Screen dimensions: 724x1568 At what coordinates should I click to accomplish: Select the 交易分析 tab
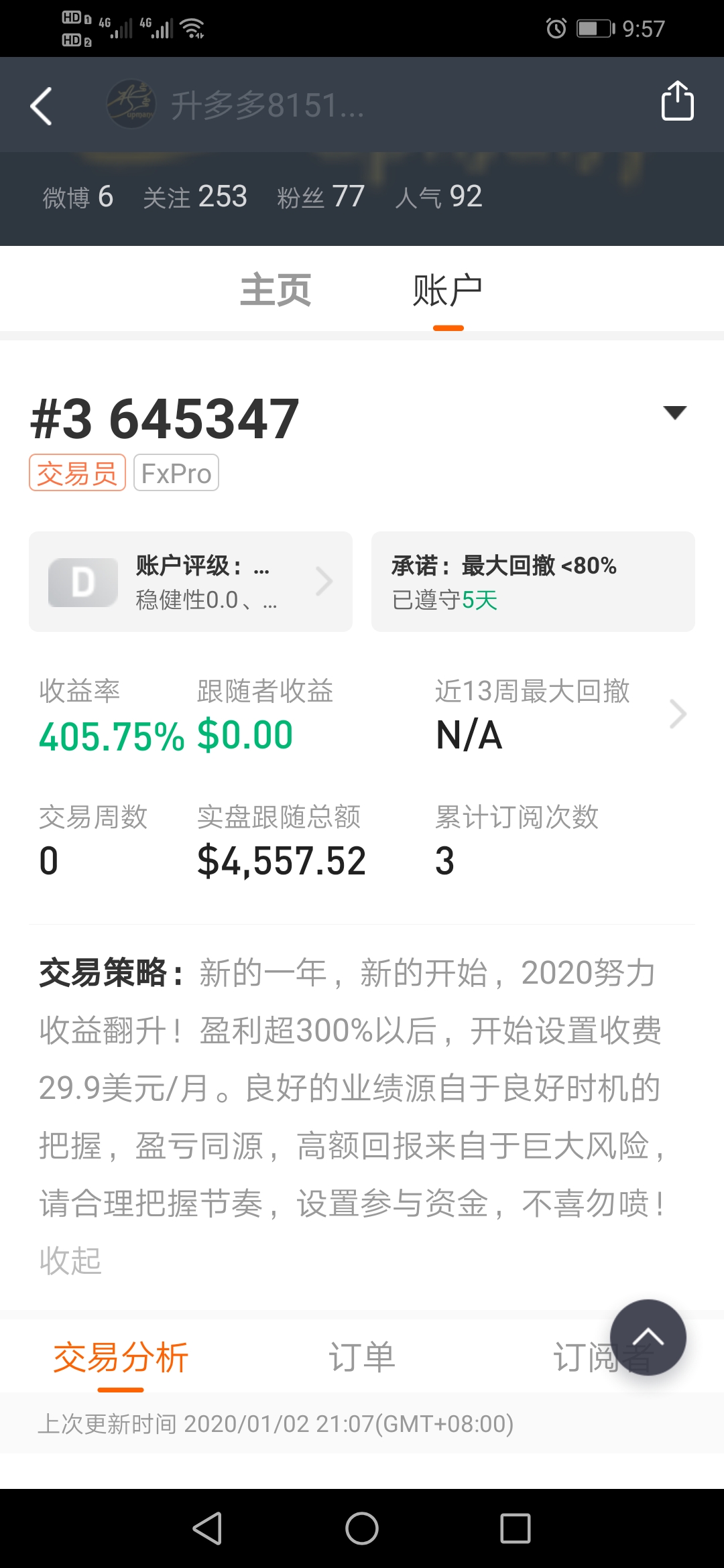121,1357
